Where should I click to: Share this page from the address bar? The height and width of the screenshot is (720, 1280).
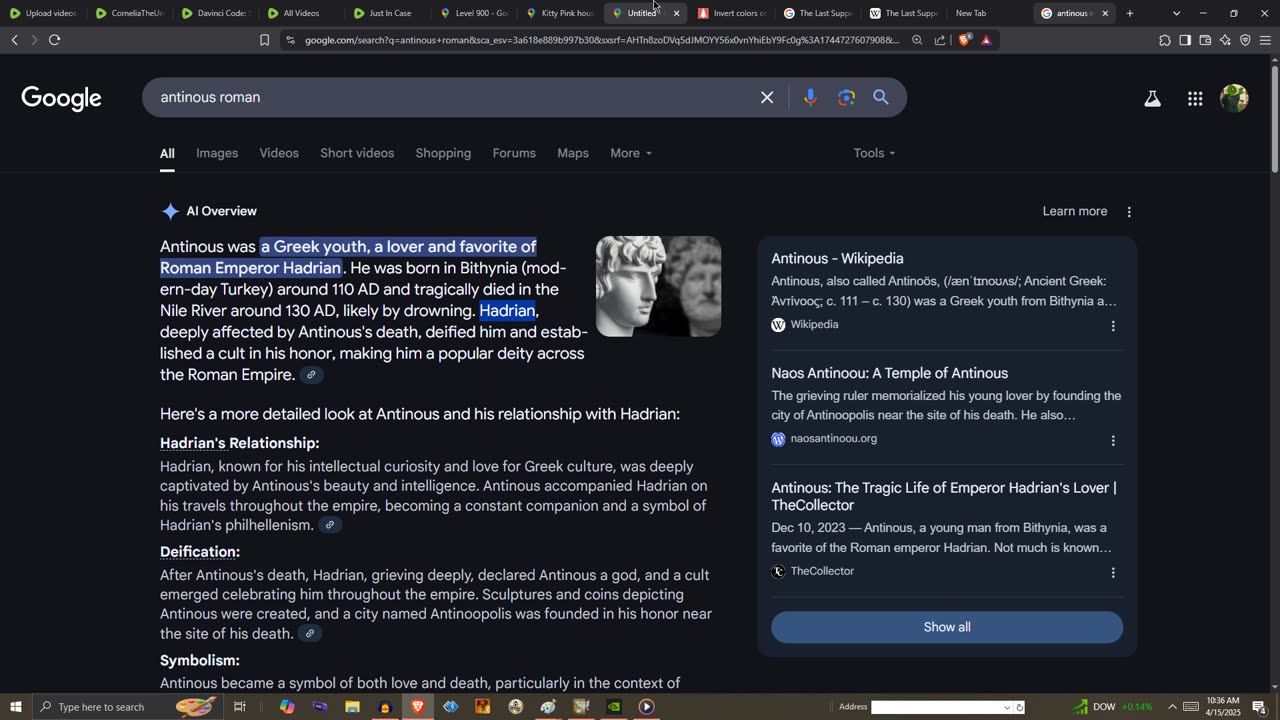pos(940,40)
